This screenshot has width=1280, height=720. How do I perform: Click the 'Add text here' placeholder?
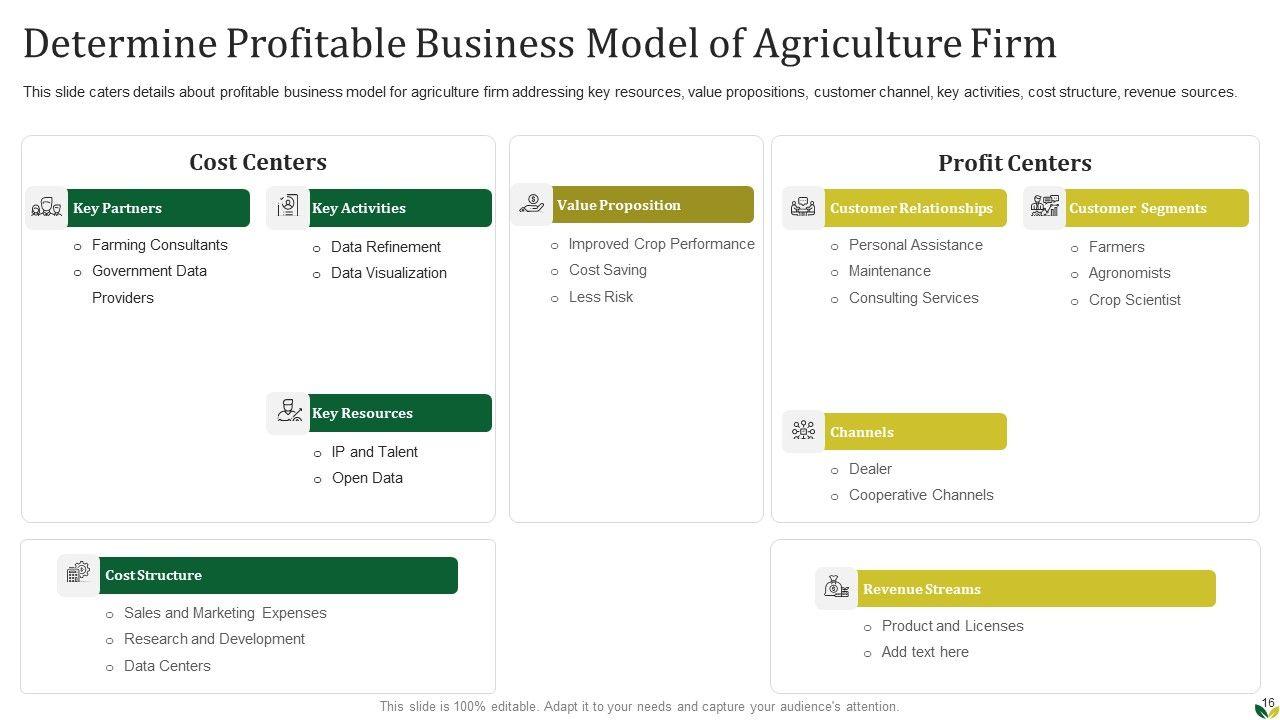(925, 652)
